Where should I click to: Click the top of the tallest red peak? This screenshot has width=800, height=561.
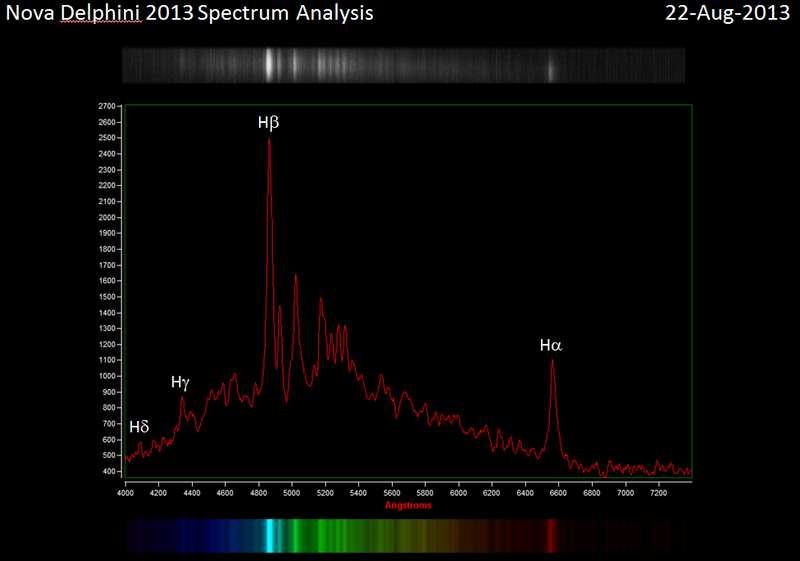click(x=269, y=140)
